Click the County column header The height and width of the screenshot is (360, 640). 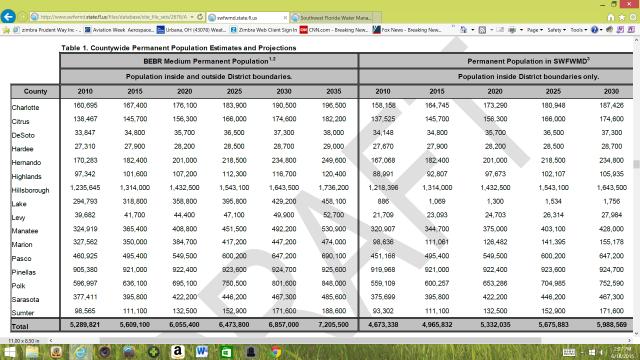(x=36, y=91)
